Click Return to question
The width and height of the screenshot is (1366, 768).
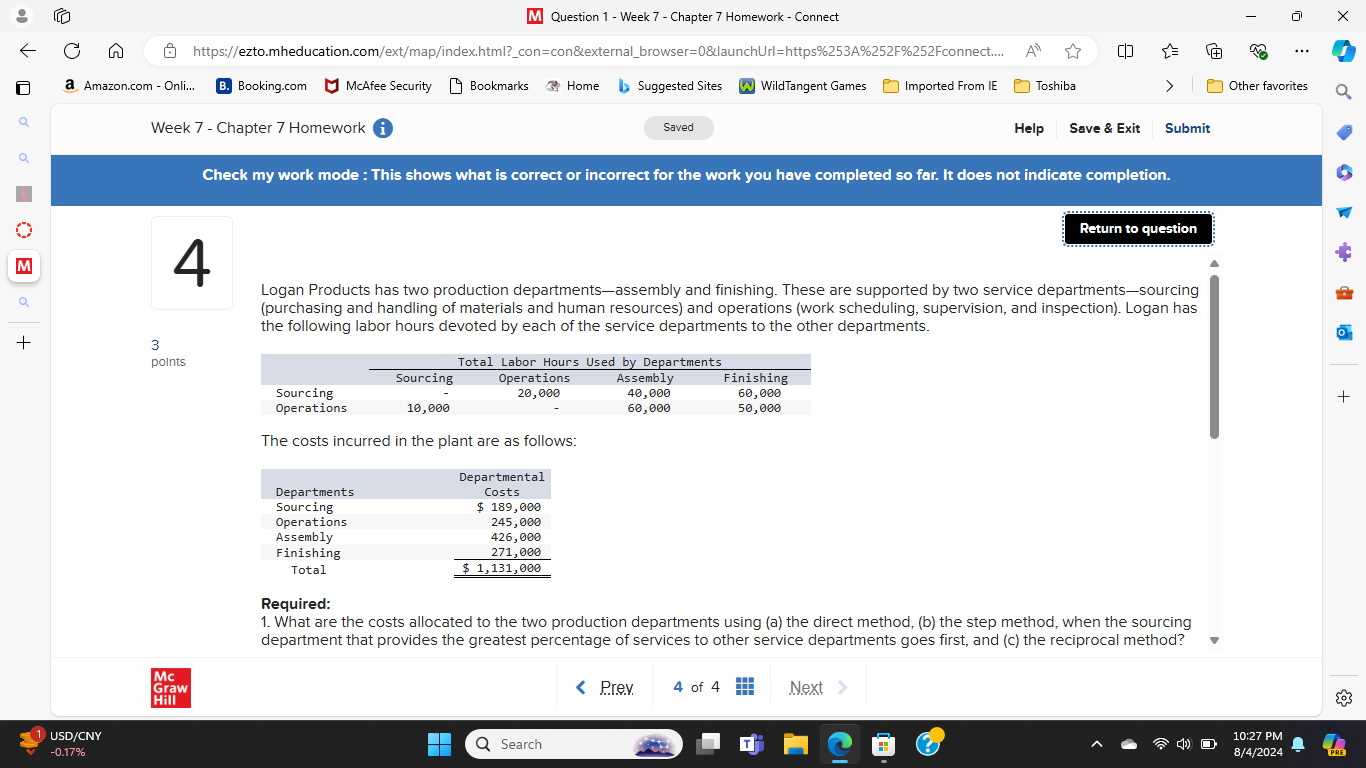point(1138,229)
